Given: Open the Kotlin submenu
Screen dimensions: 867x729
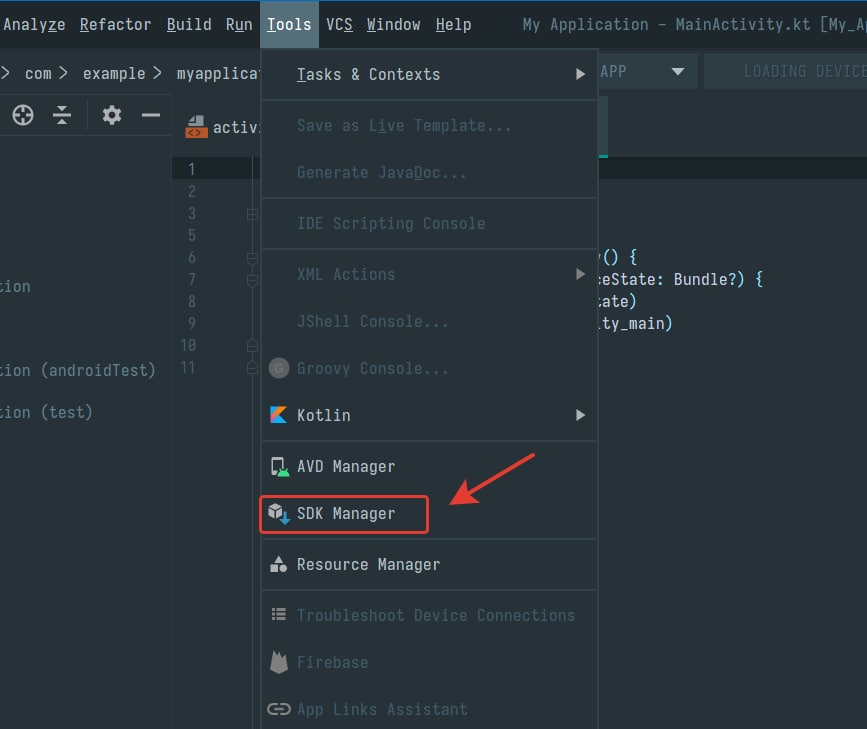Looking at the screenshot, I should click(430, 415).
